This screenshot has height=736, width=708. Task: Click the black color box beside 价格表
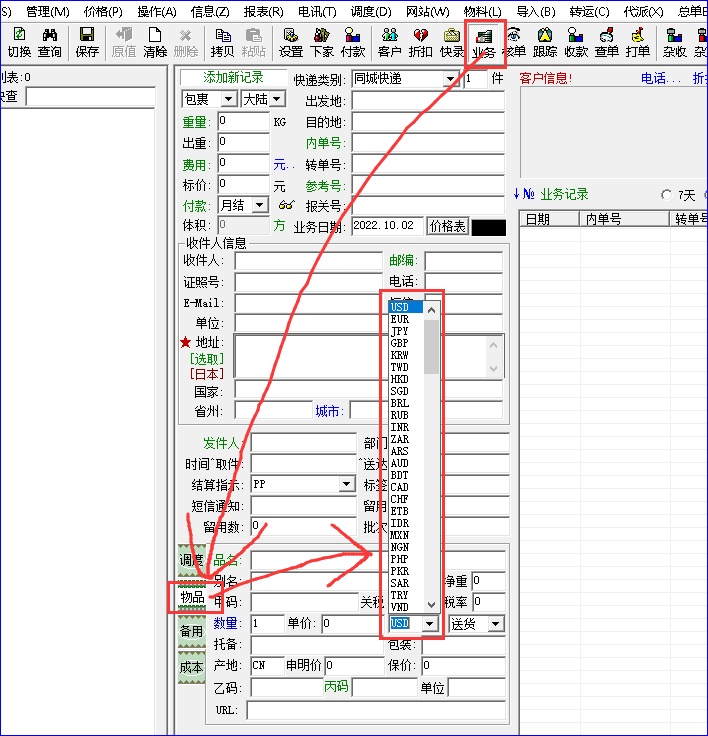coord(489,227)
